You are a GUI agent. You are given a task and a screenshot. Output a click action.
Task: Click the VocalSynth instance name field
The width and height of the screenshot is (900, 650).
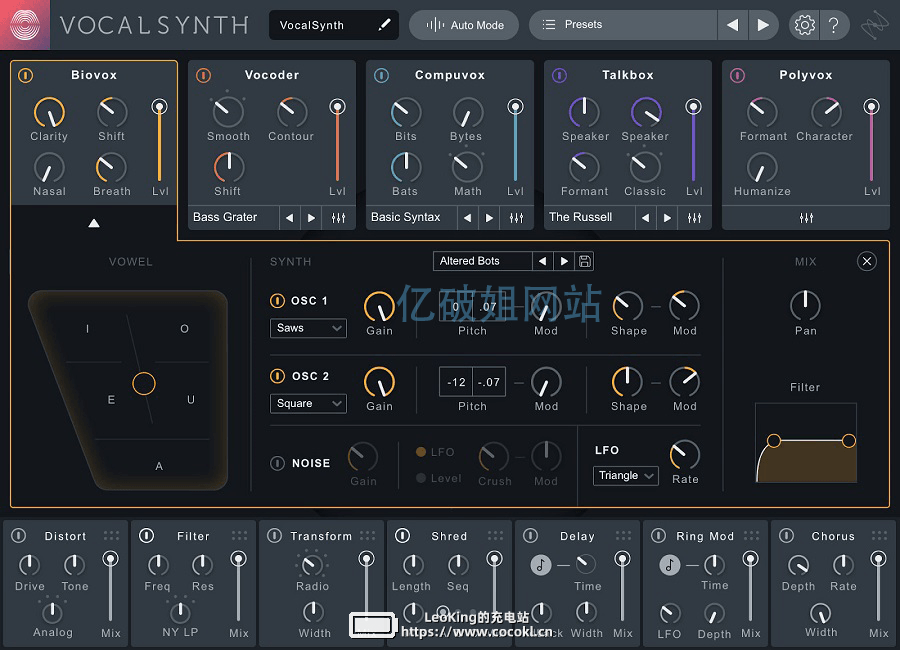click(333, 25)
